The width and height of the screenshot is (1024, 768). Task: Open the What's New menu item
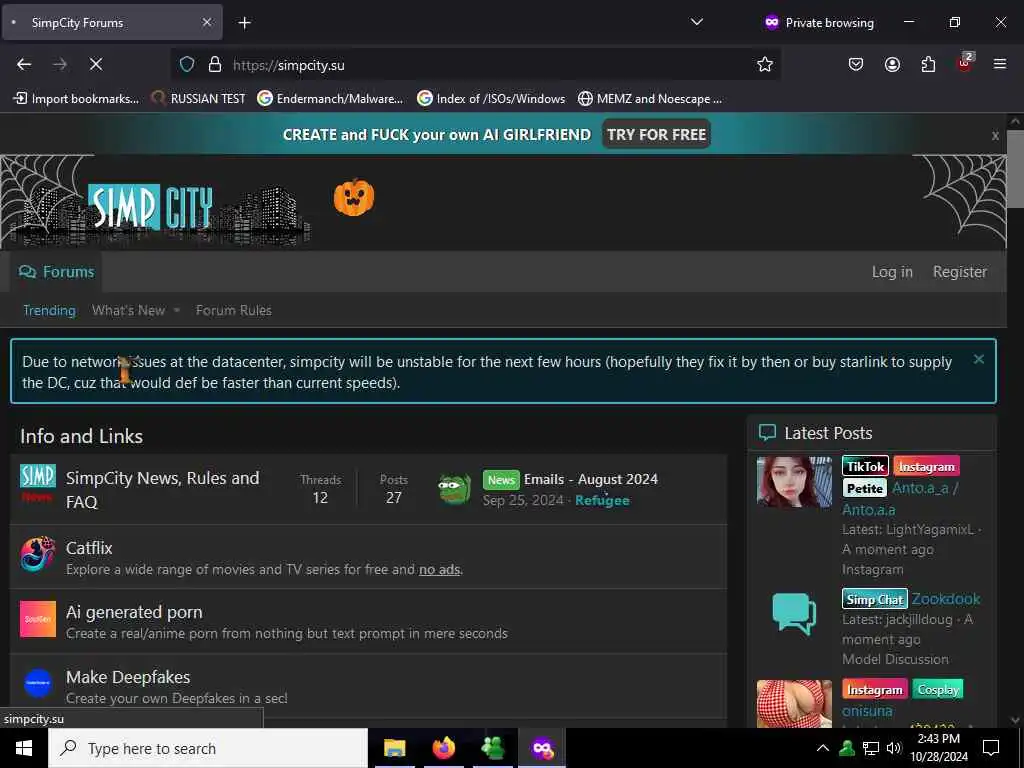pos(129,310)
